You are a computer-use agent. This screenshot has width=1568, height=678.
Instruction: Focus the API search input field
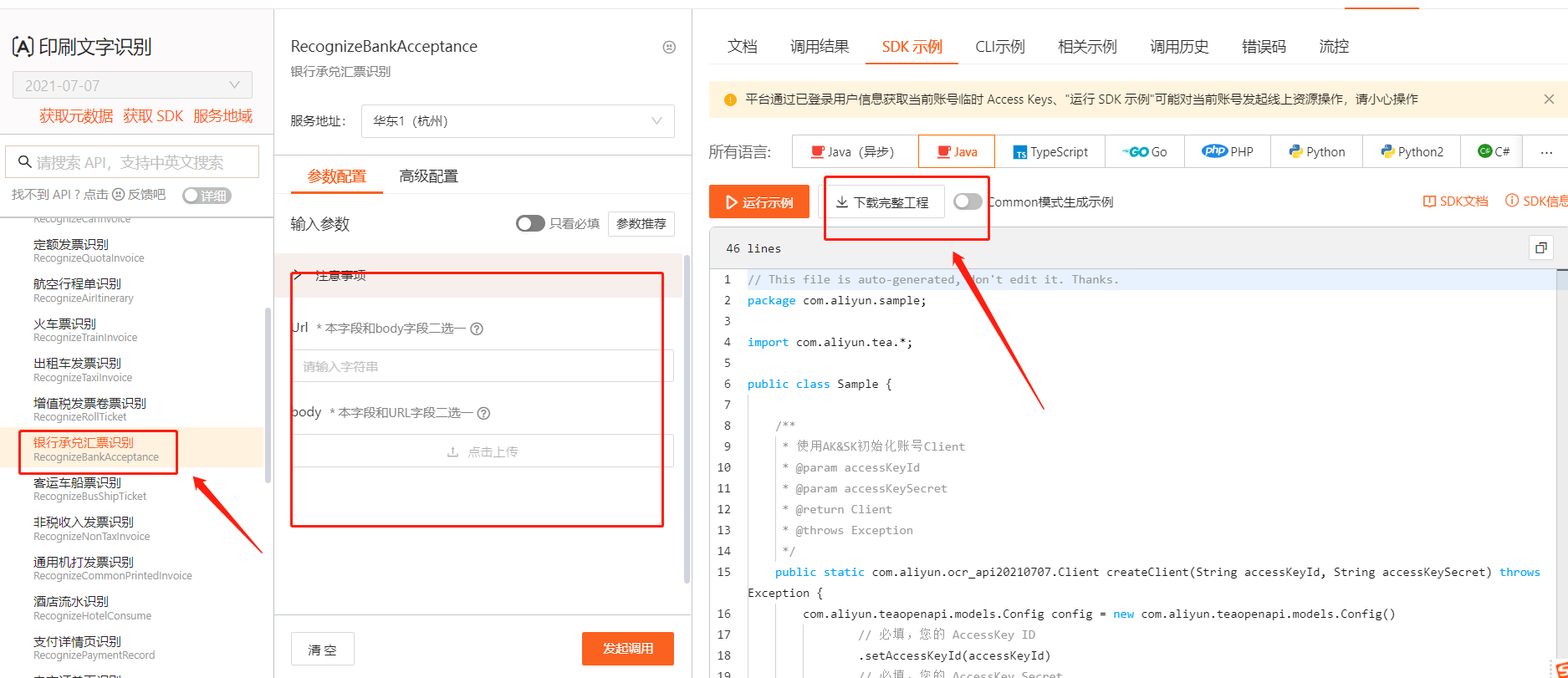[132, 162]
